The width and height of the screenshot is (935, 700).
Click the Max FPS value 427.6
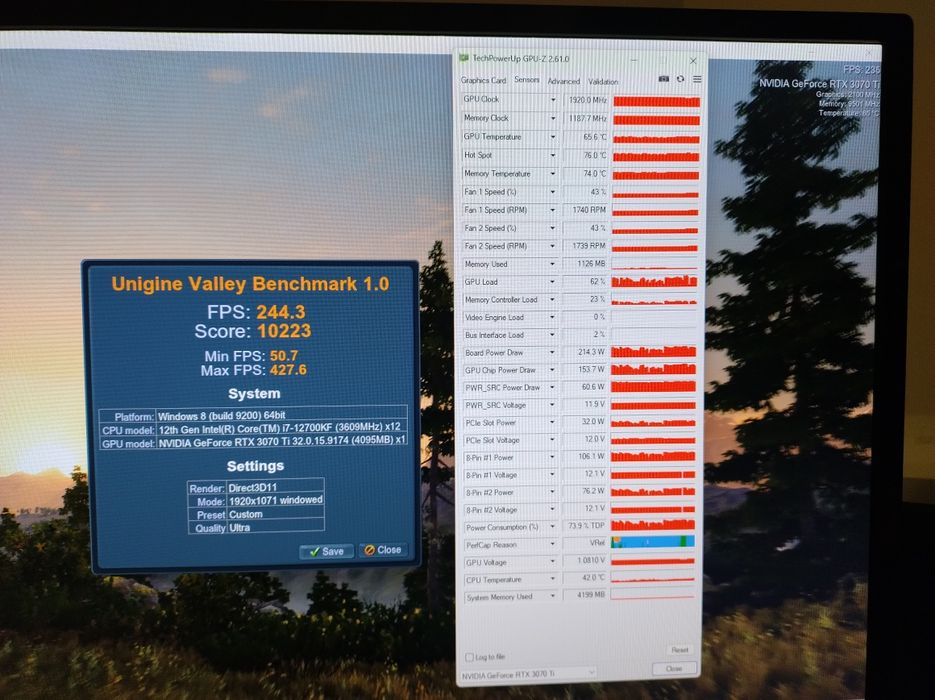[288, 370]
